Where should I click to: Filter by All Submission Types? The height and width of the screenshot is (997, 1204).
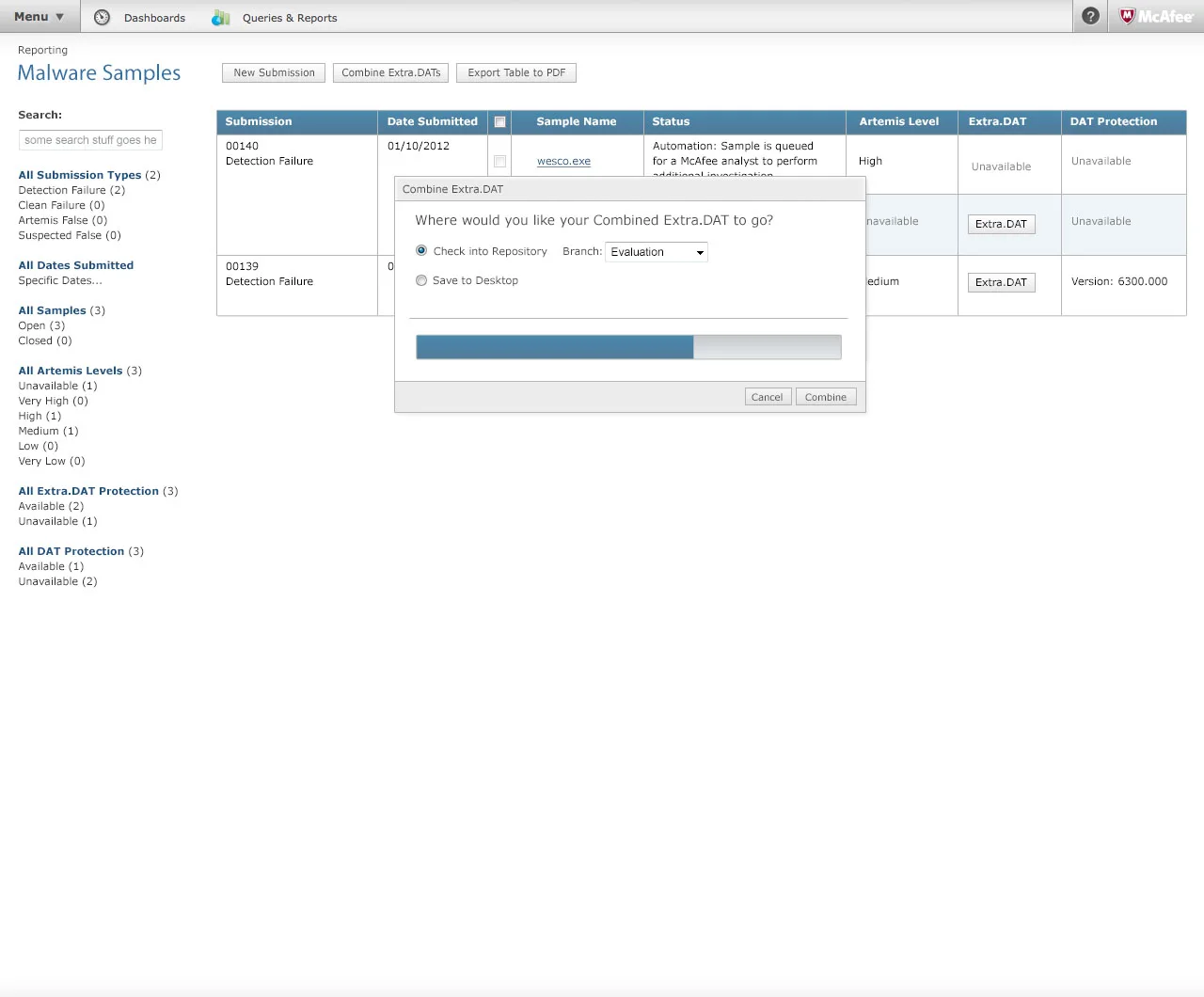coord(80,175)
